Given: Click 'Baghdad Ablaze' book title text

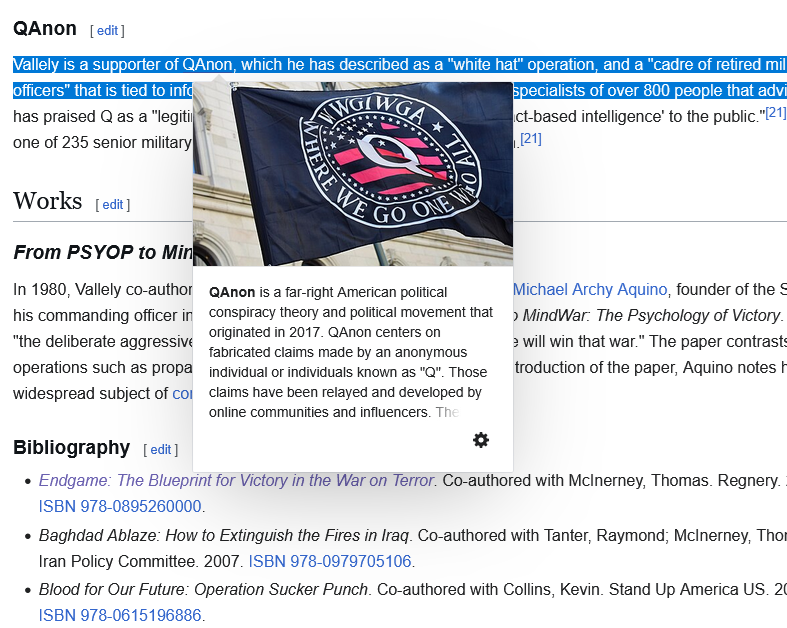Looking at the screenshot, I should click(x=224, y=535).
